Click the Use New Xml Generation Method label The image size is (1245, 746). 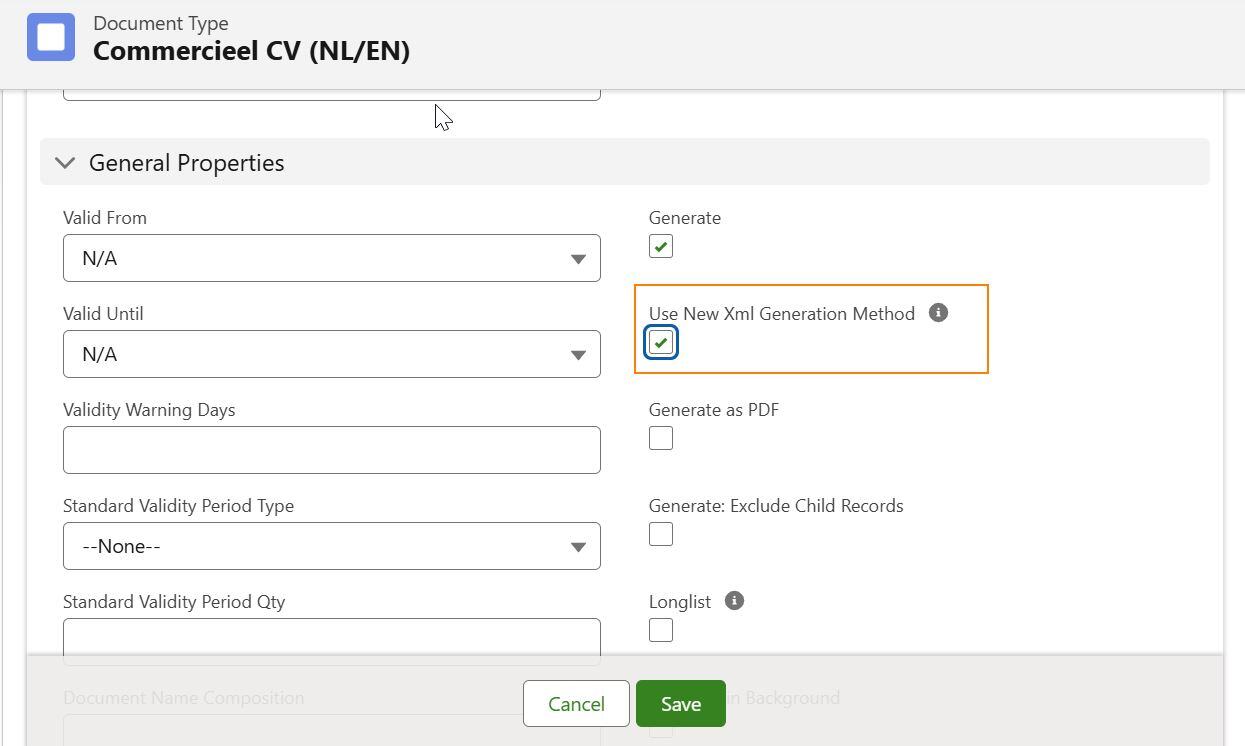tap(781, 314)
